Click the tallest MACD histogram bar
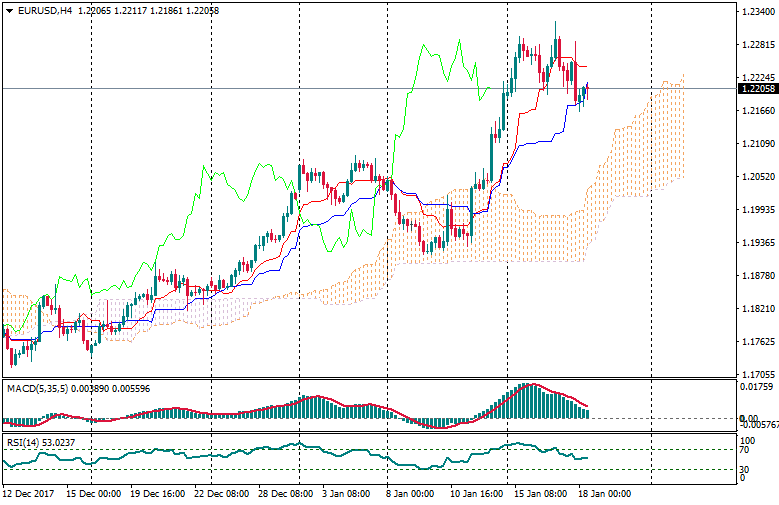 pos(528,400)
